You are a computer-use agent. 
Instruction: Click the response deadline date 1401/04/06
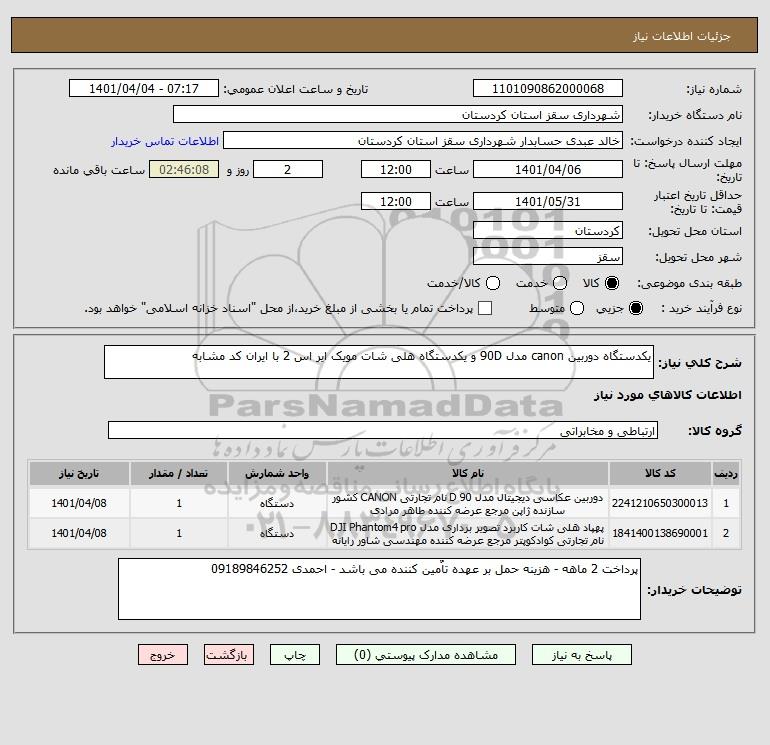click(x=548, y=169)
